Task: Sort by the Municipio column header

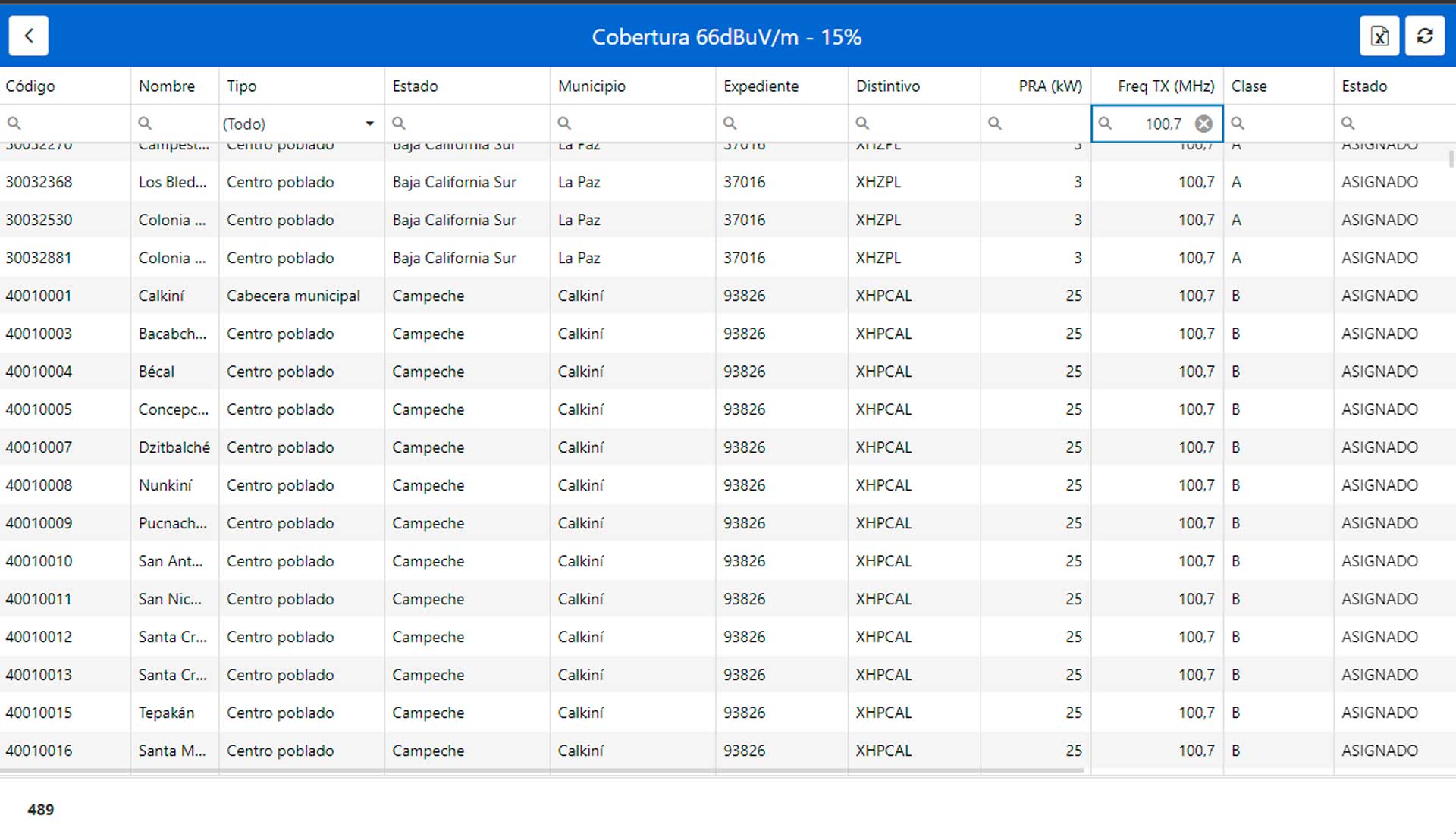Action: pos(632,86)
